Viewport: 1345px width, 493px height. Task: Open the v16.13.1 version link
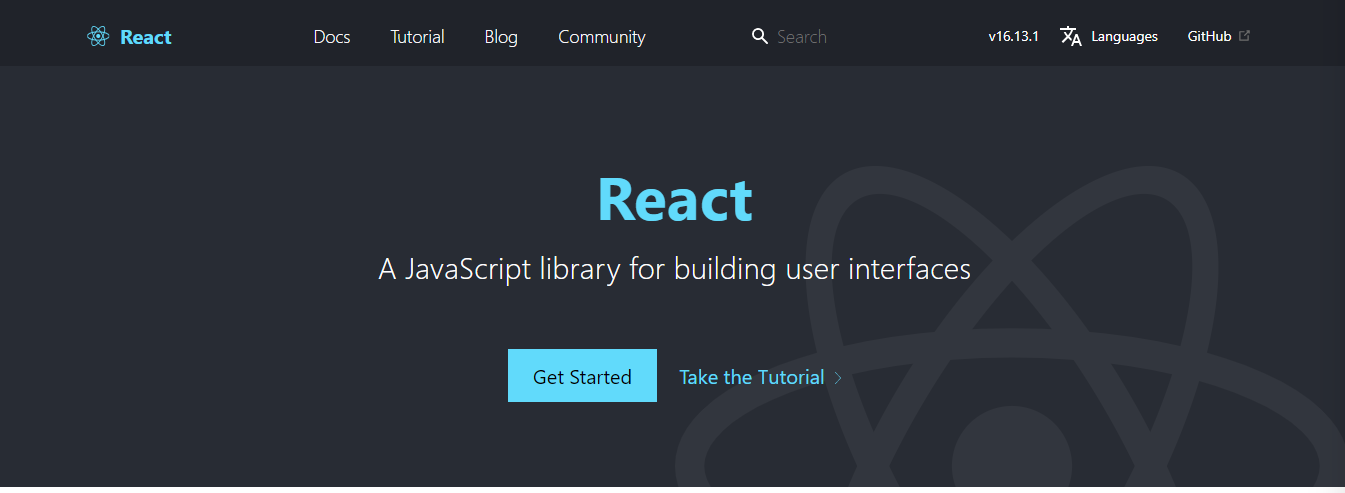(x=1013, y=37)
